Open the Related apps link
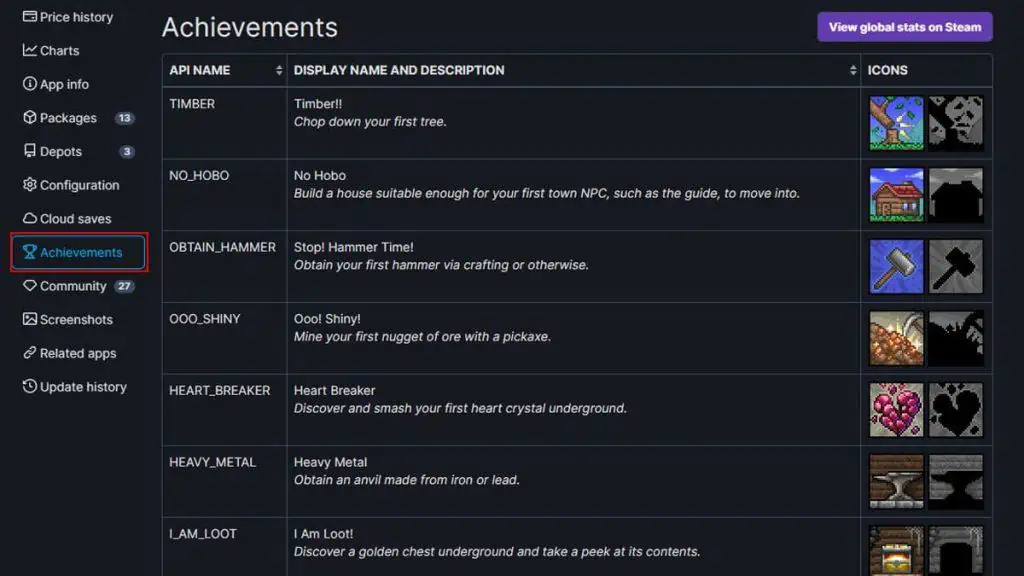The width and height of the screenshot is (1024, 576). click(78, 353)
